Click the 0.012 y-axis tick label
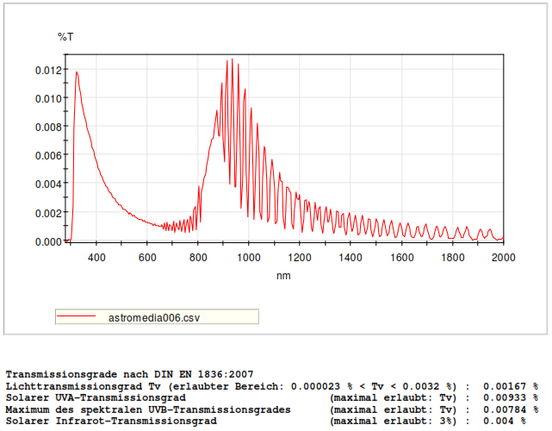The height and width of the screenshot is (431, 552). click(49, 70)
